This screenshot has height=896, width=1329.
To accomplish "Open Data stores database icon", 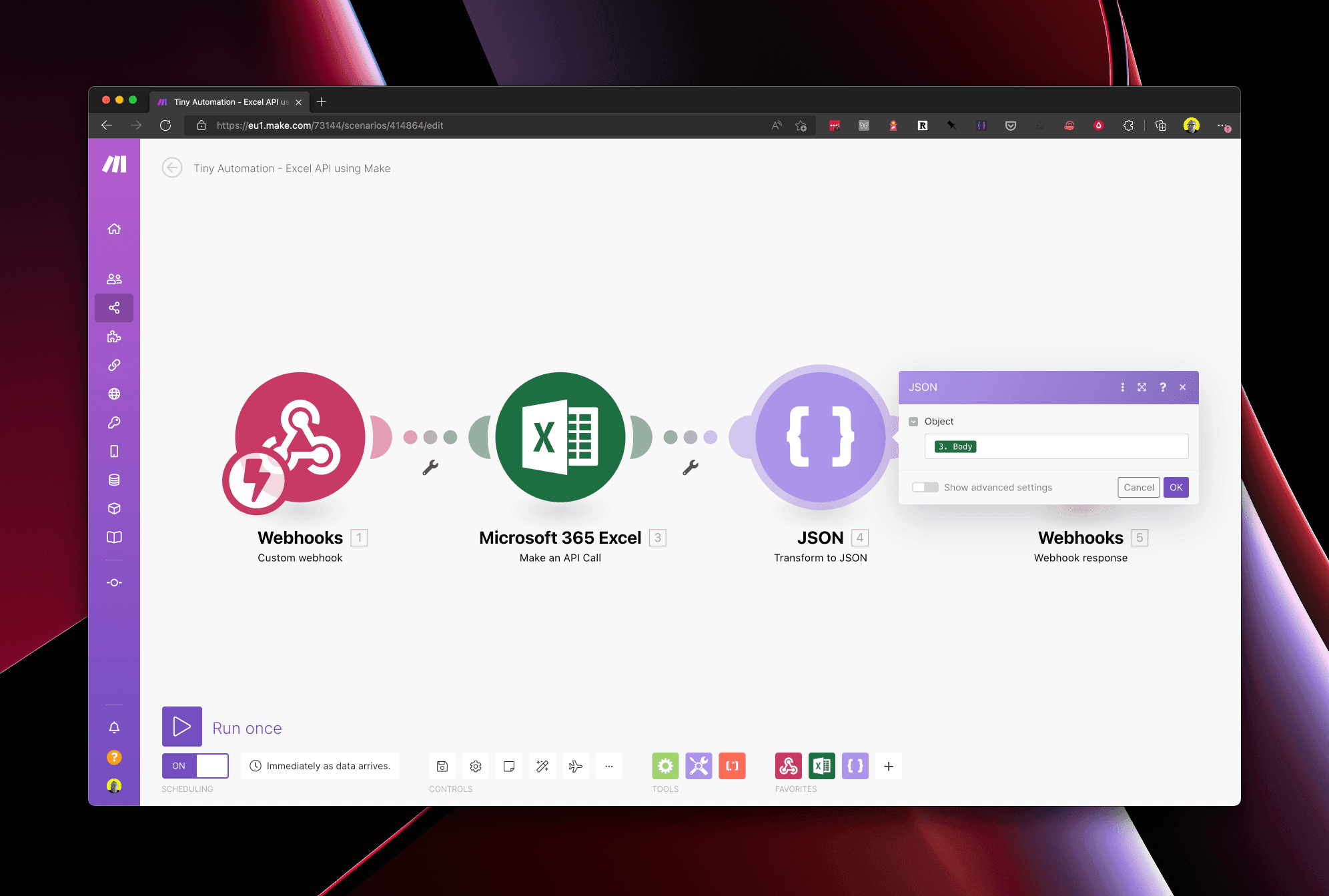I will [114, 480].
